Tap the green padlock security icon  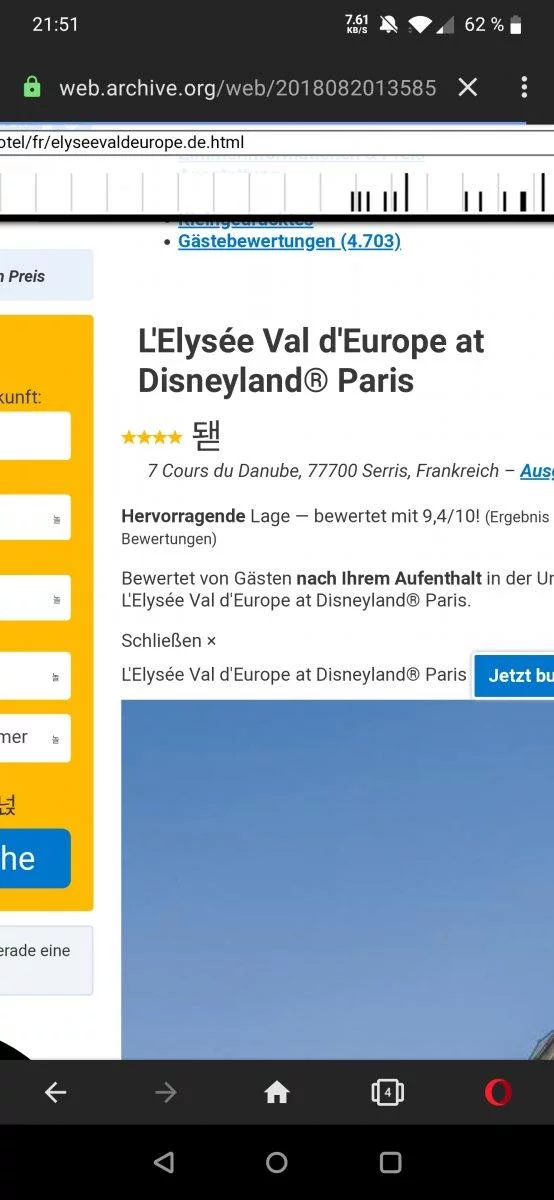click(32, 87)
